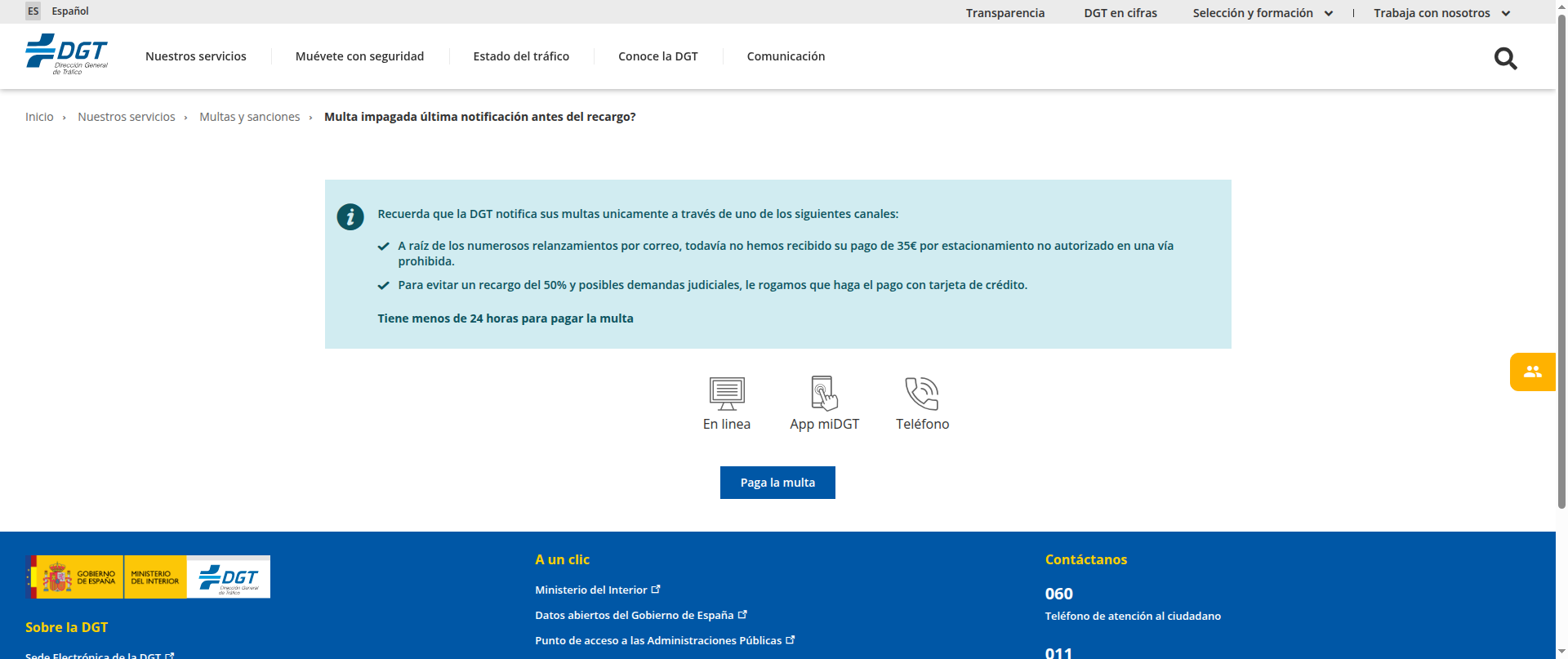Click the Sobre la DGT heading

click(66, 627)
